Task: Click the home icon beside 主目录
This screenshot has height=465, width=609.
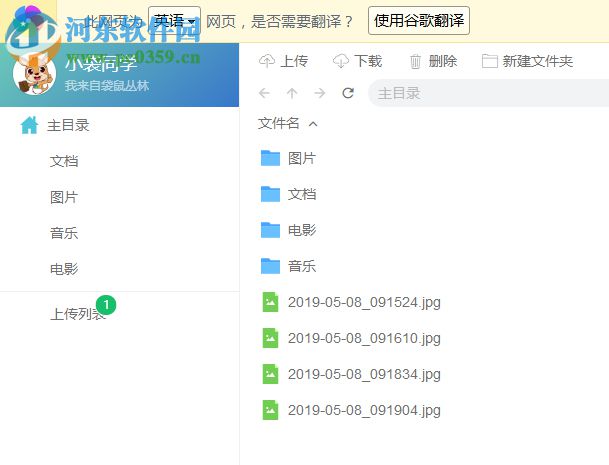Action: [29, 125]
